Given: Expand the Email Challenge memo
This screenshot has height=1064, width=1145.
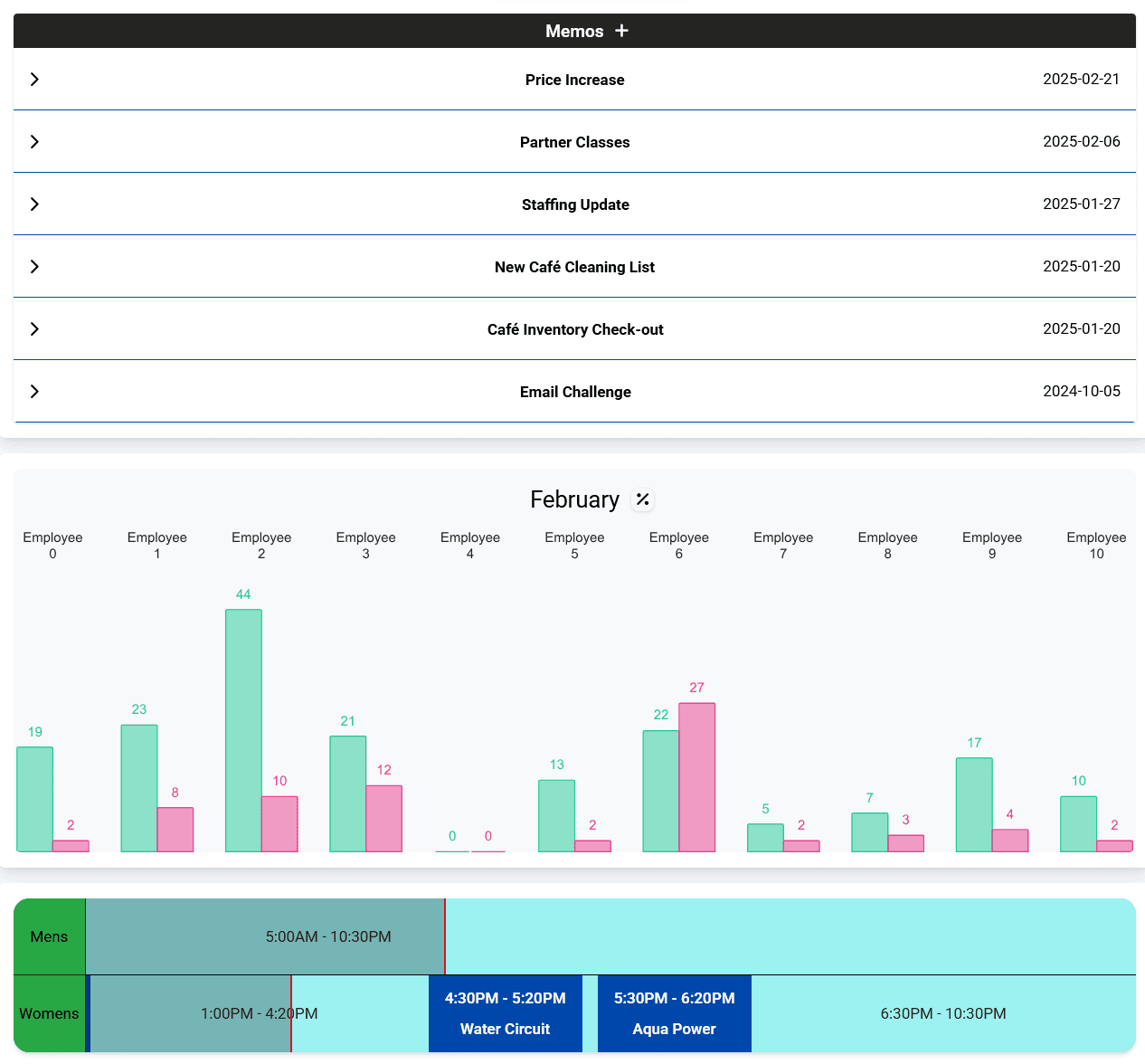Looking at the screenshot, I should 34,391.
